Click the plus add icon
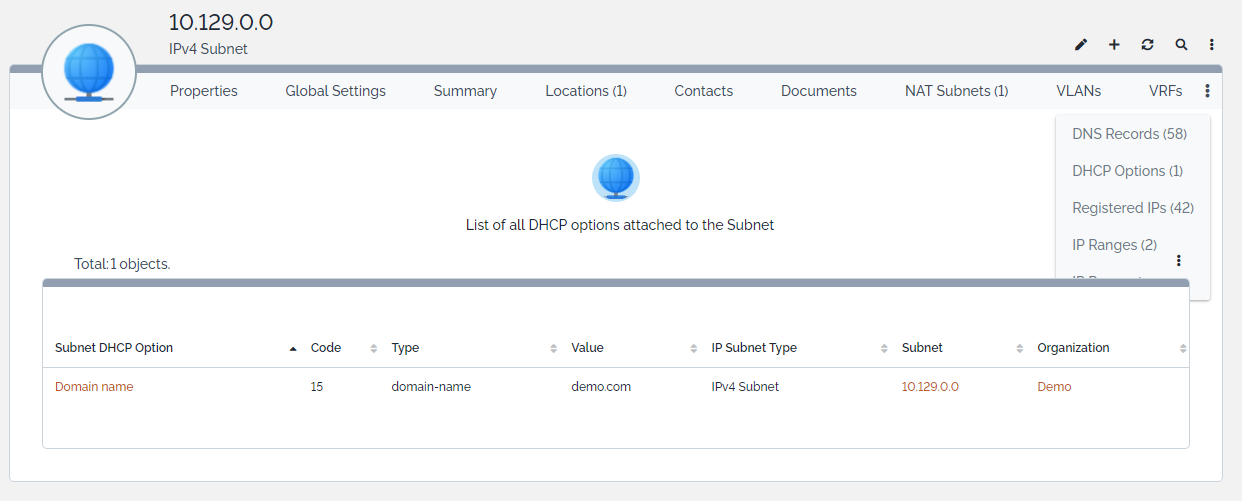The height and width of the screenshot is (501, 1242). coord(1114,45)
